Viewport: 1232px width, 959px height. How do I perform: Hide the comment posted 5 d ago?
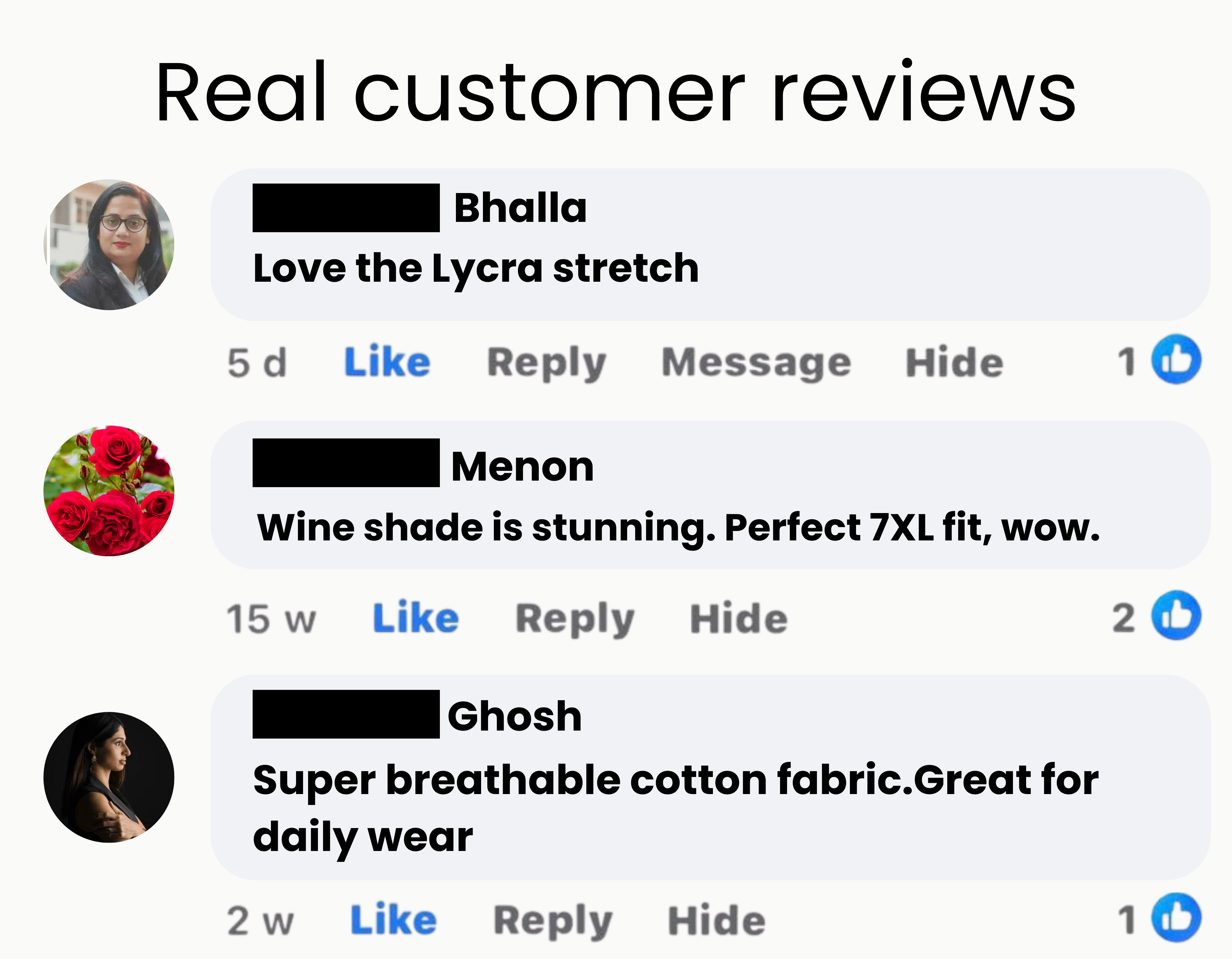tap(955, 362)
